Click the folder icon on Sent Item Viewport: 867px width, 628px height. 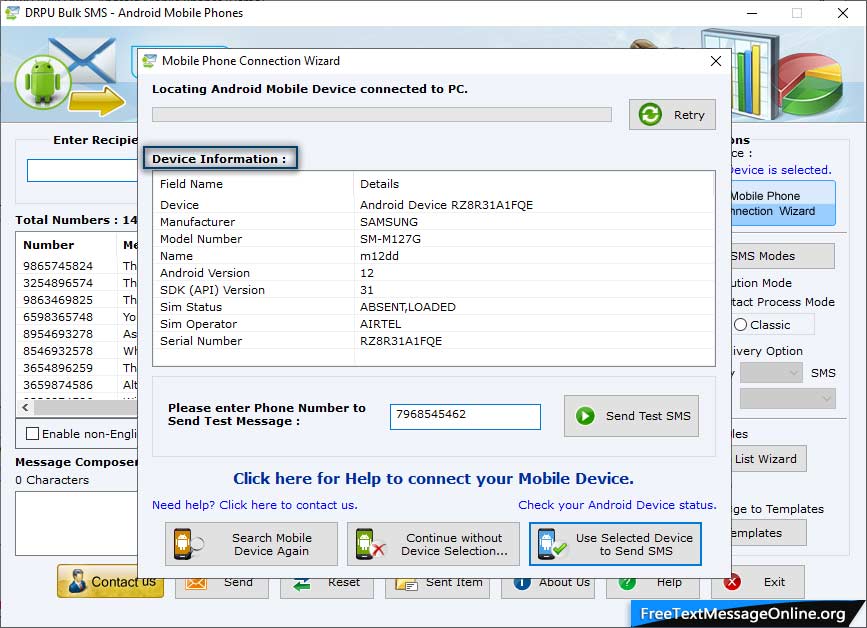(406, 585)
